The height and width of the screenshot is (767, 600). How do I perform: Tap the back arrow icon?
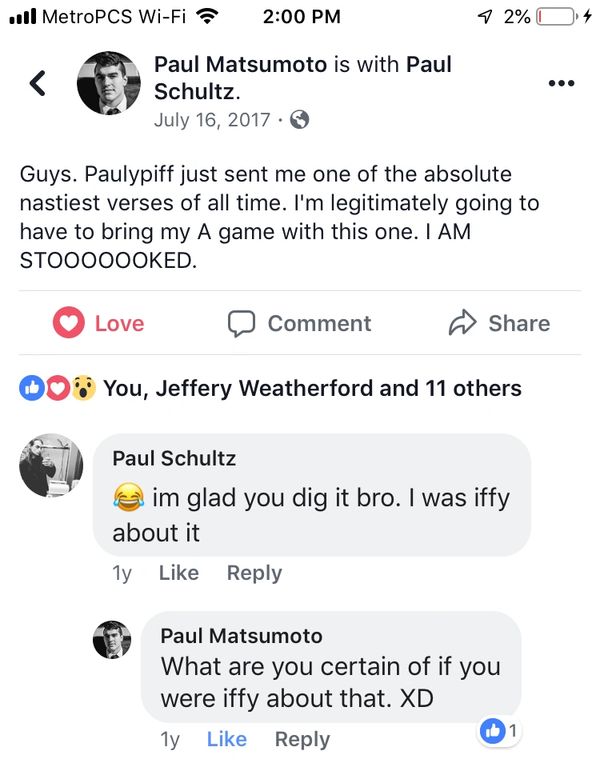click(x=38, y=83)
